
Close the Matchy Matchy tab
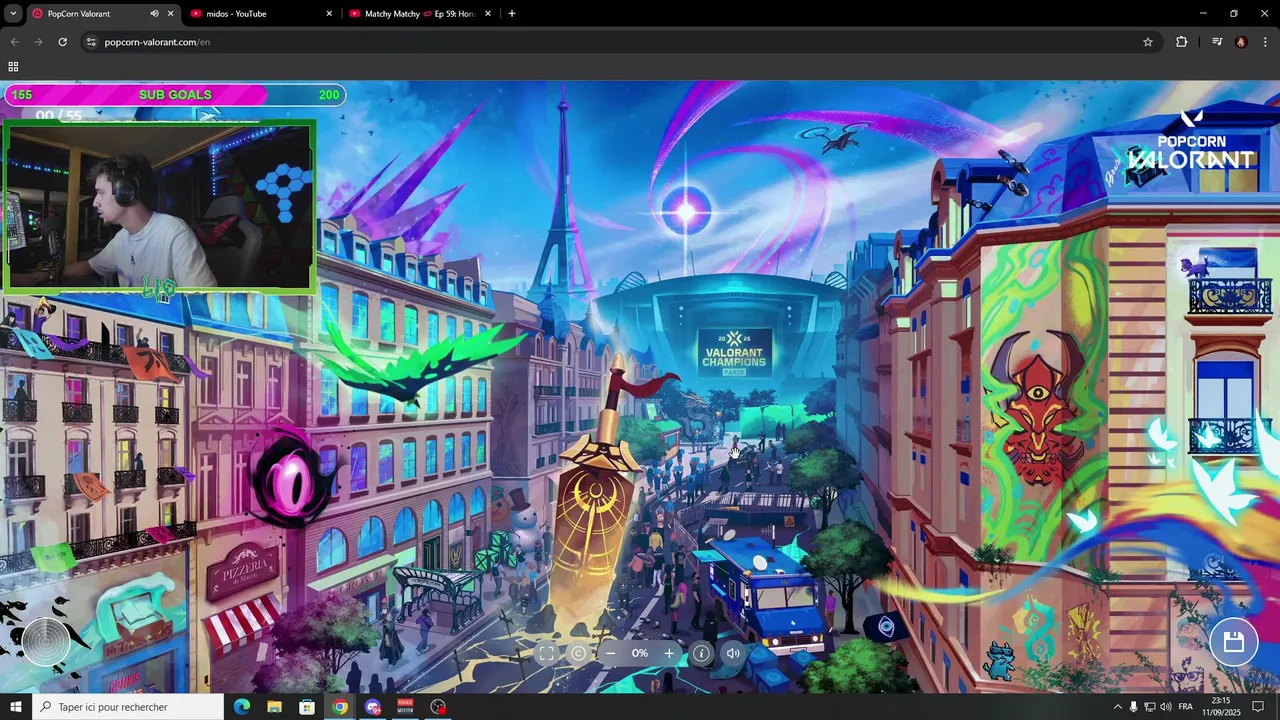[x=488, y=14]
